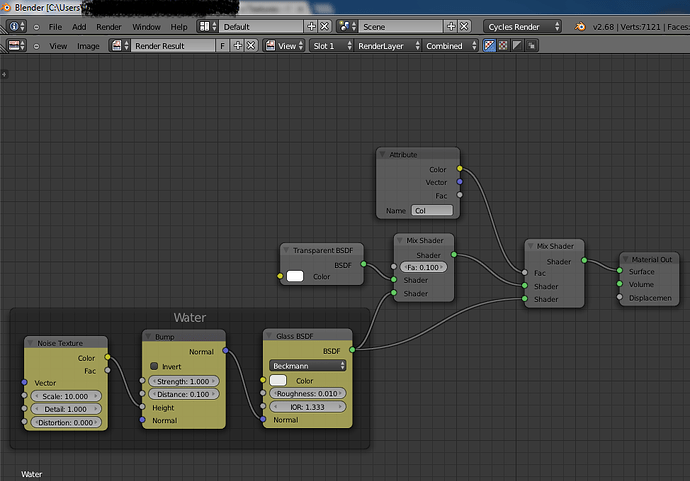The width and height of the screenshot is (690, 481).
Task: Enable Color channel display
Action: point(503,46)
